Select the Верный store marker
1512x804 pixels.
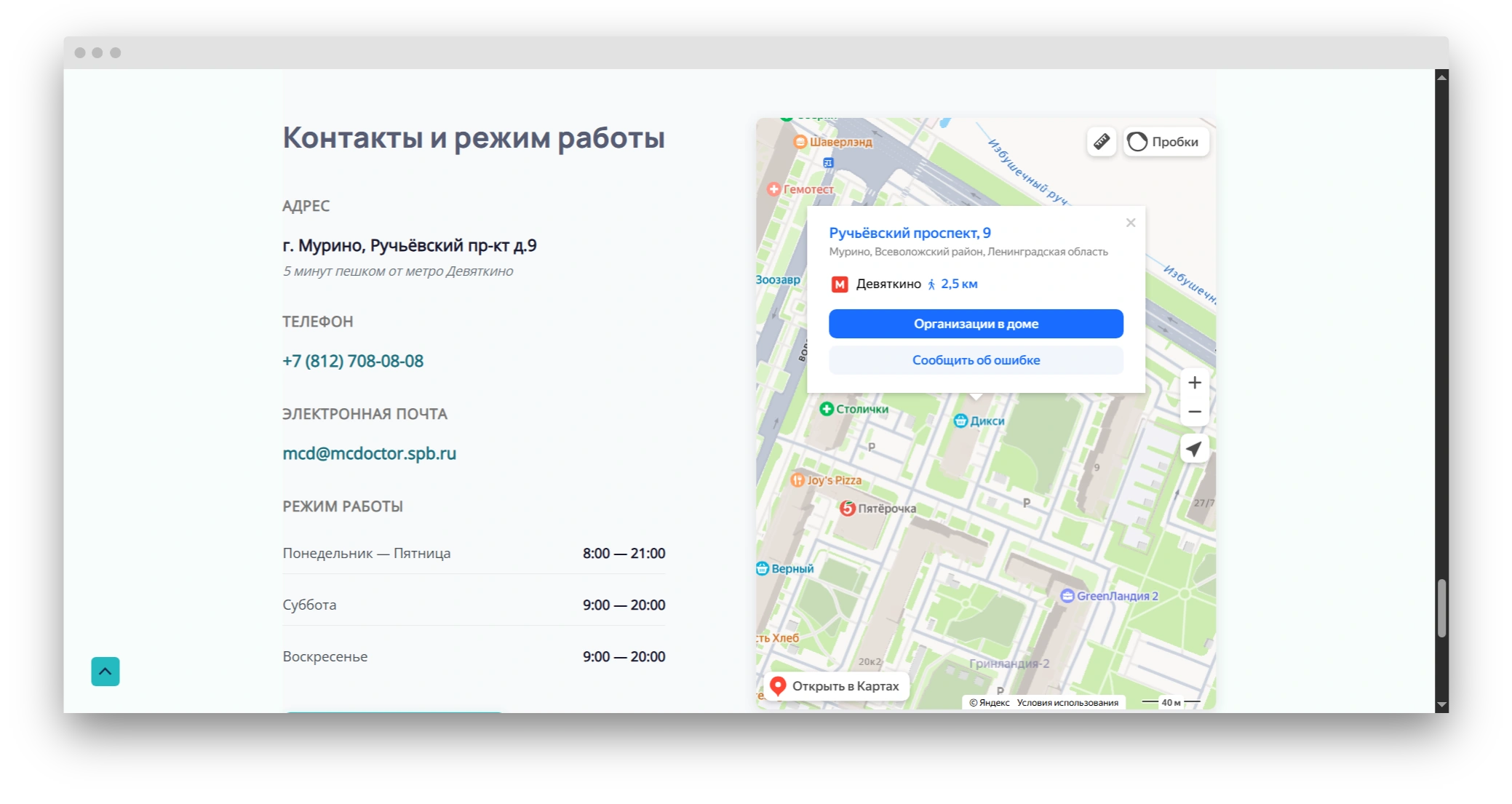pos(784,568)
